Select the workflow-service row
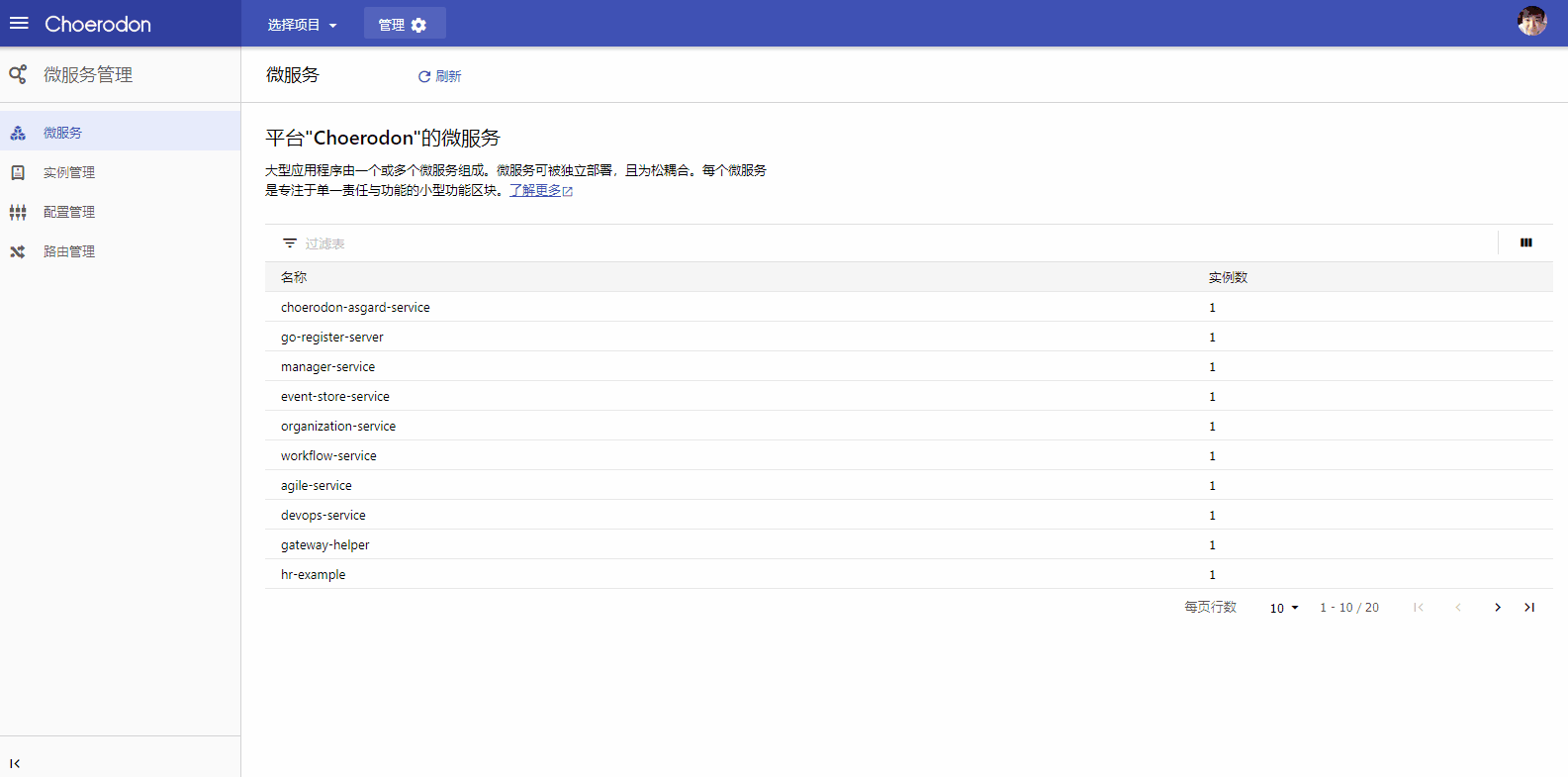 909,455
